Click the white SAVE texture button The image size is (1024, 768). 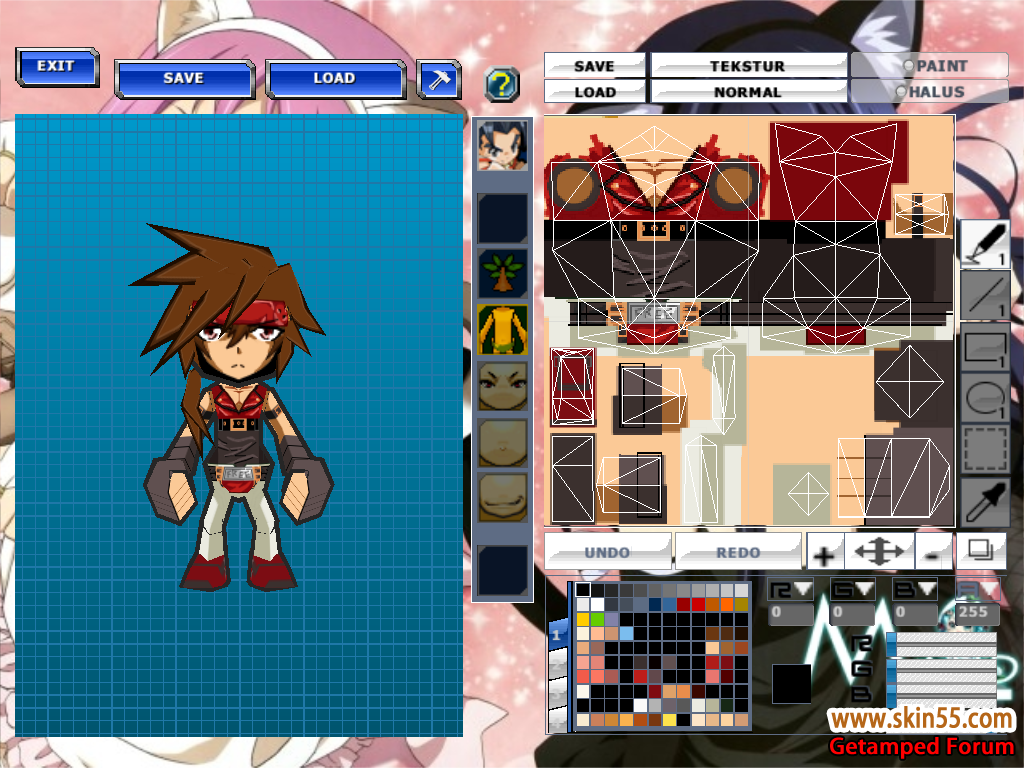[x=595, y=66]
